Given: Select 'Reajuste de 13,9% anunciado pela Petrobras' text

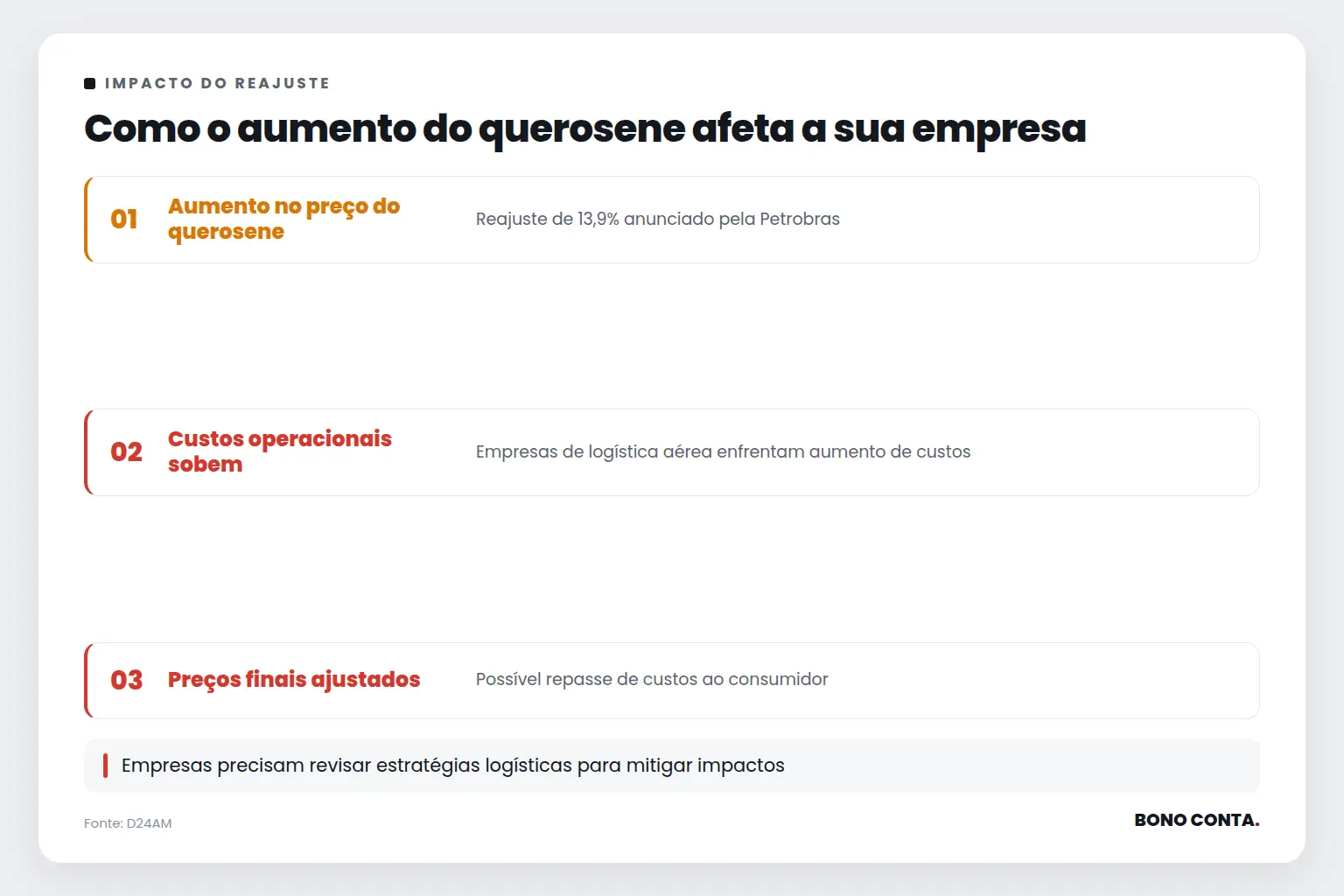Looking at the screenshot, I should (x=658, y=219).
